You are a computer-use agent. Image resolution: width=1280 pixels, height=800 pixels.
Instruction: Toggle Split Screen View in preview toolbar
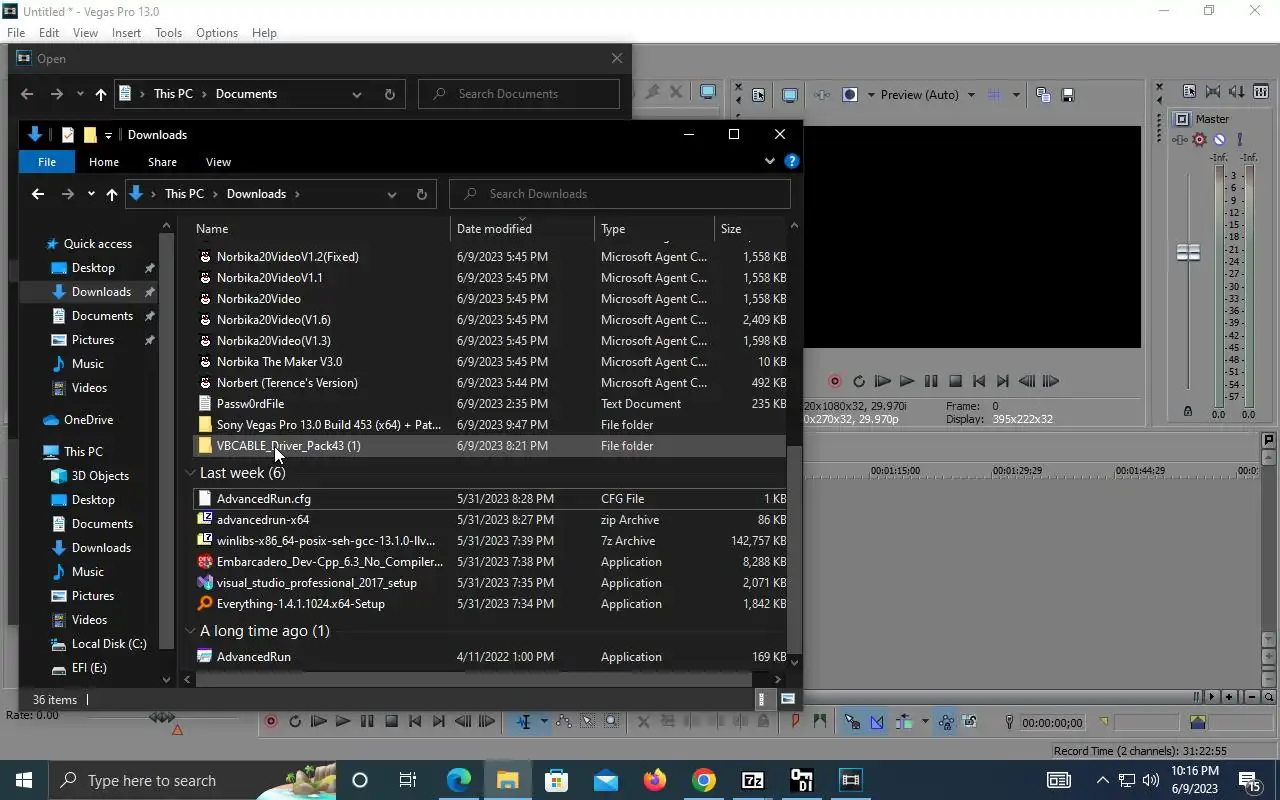(850, 95)
